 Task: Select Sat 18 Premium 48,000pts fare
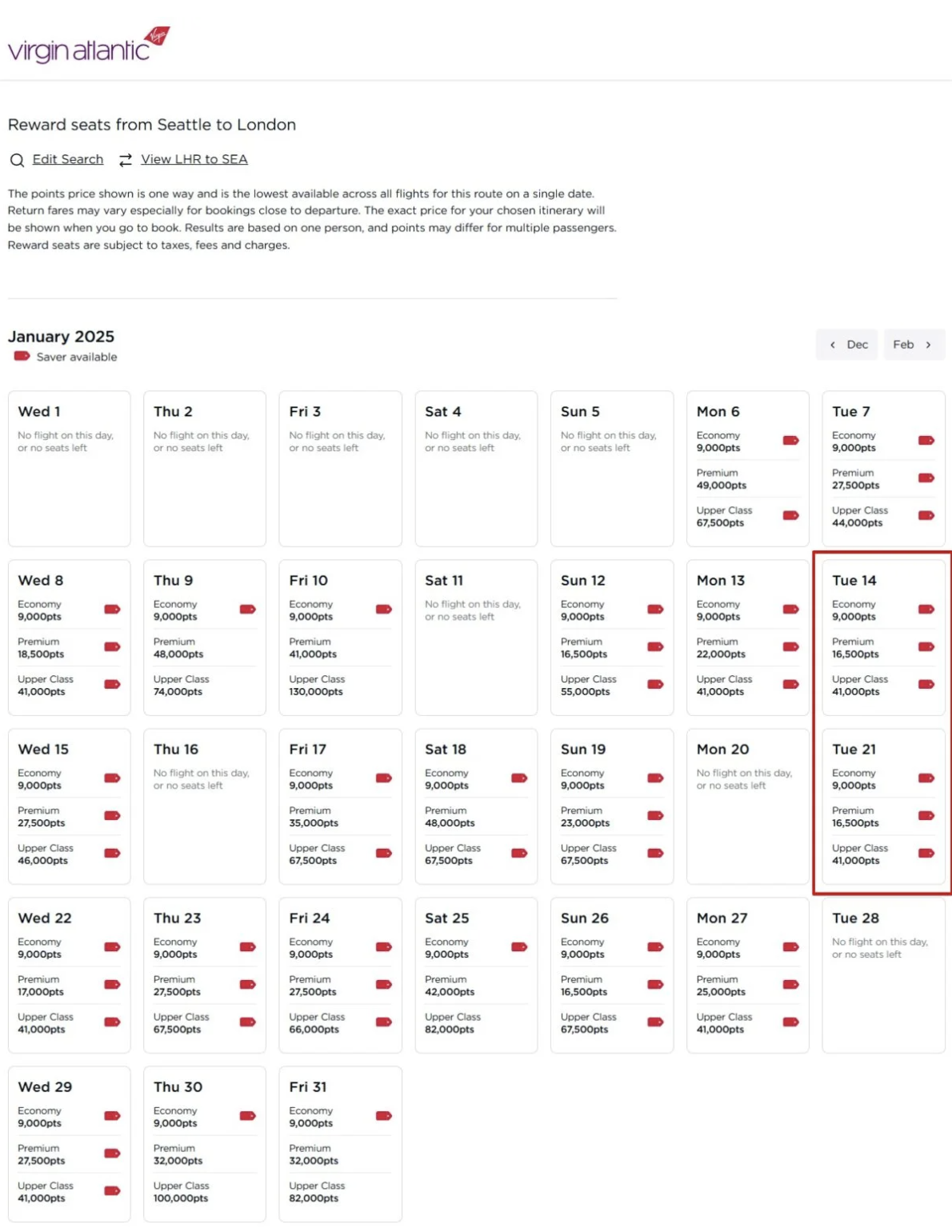coord(476,816)
